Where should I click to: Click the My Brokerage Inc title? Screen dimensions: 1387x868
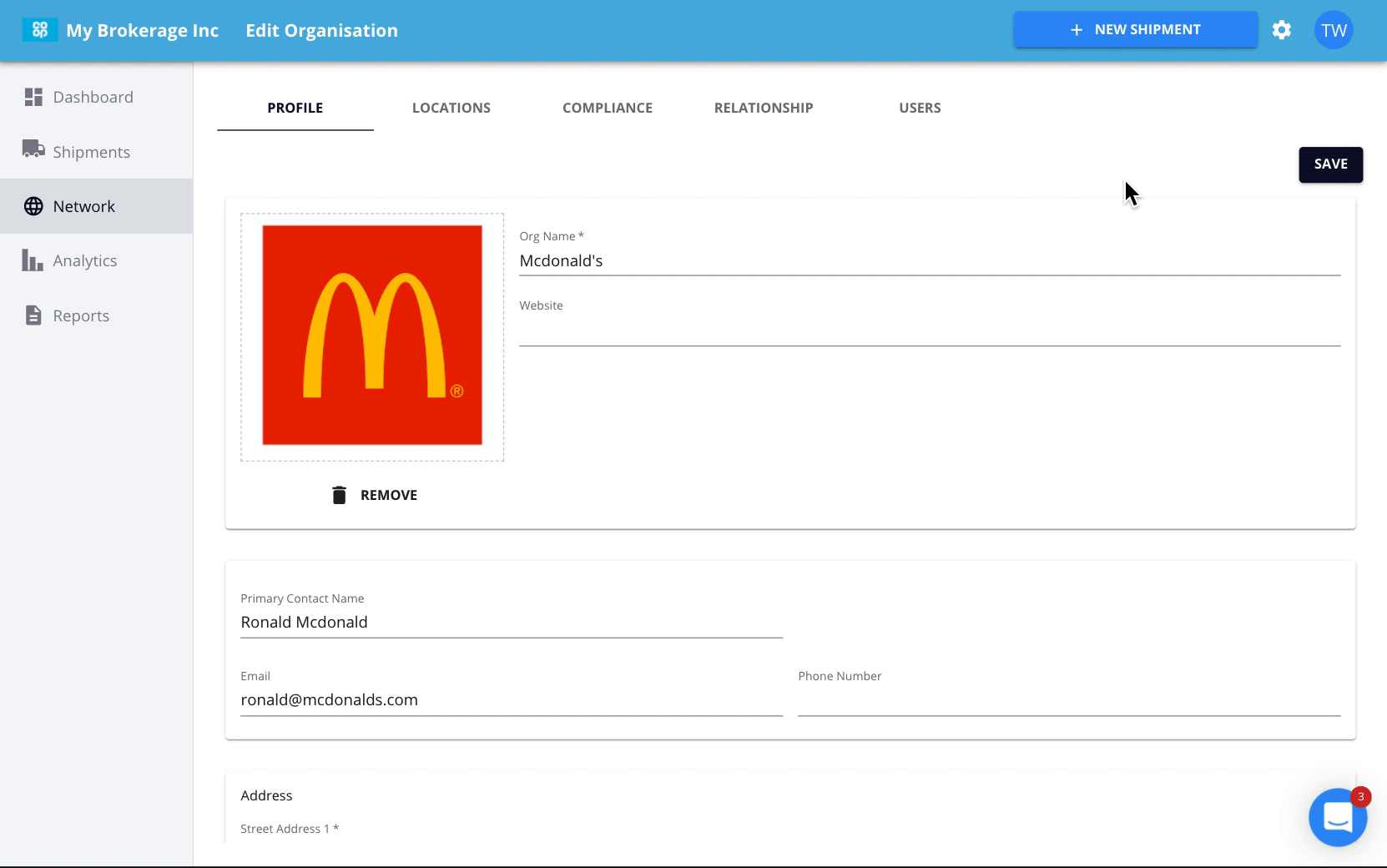point(142,31)
